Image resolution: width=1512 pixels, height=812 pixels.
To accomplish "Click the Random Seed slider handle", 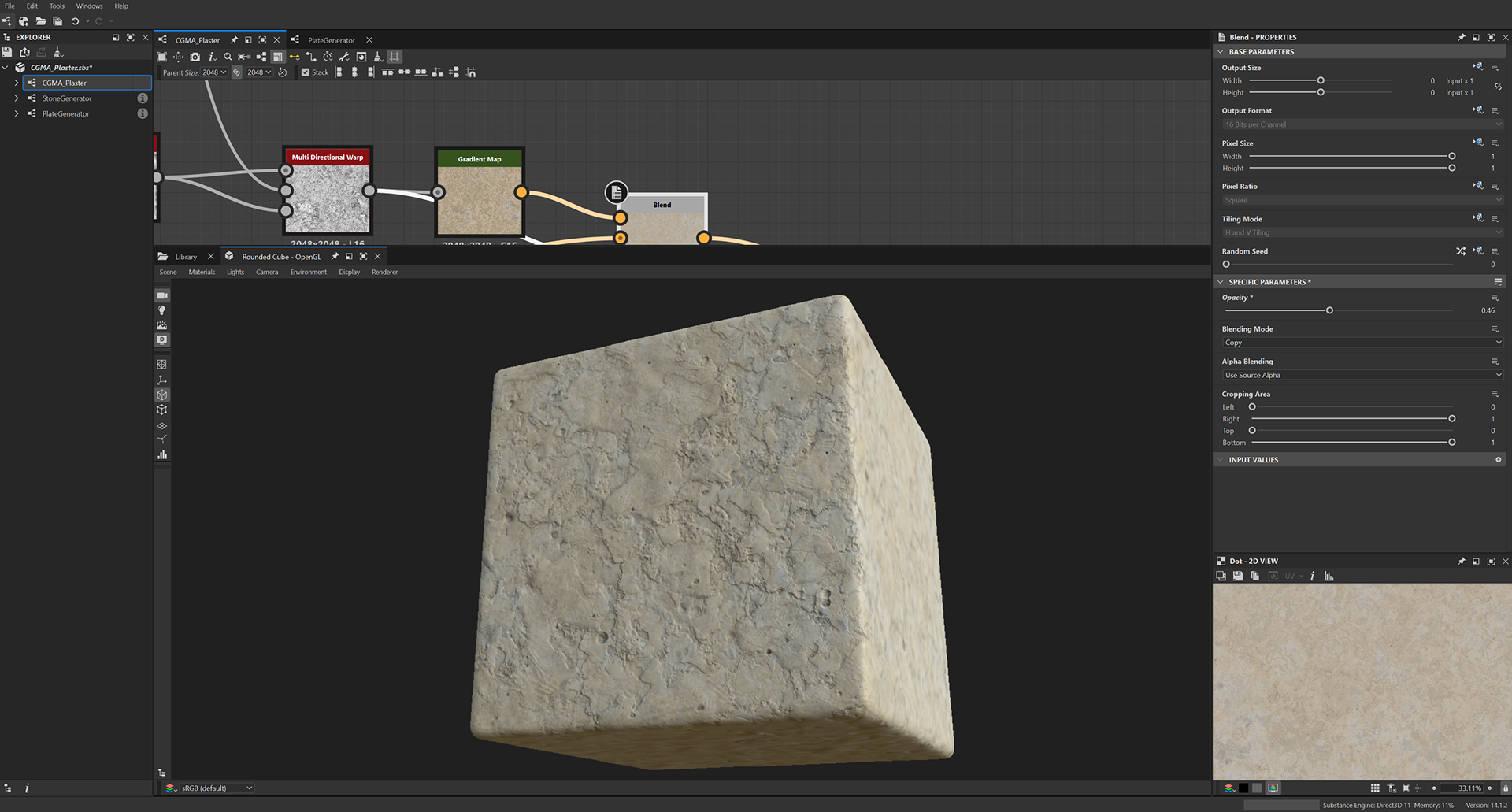I will coord(1226,264).
